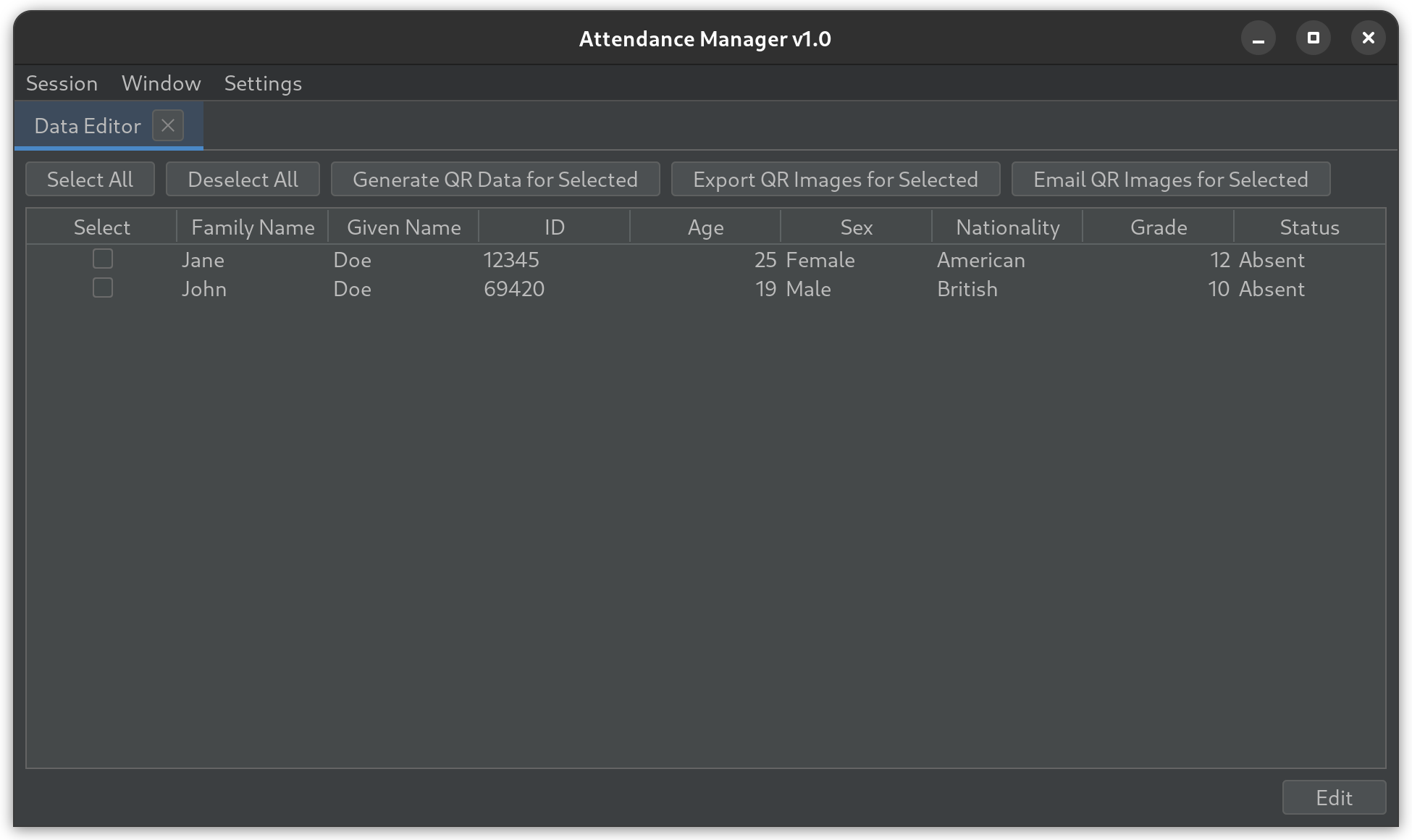Sort by the Family Name column header
1412x840 pixels.
[x=253, y=227]
